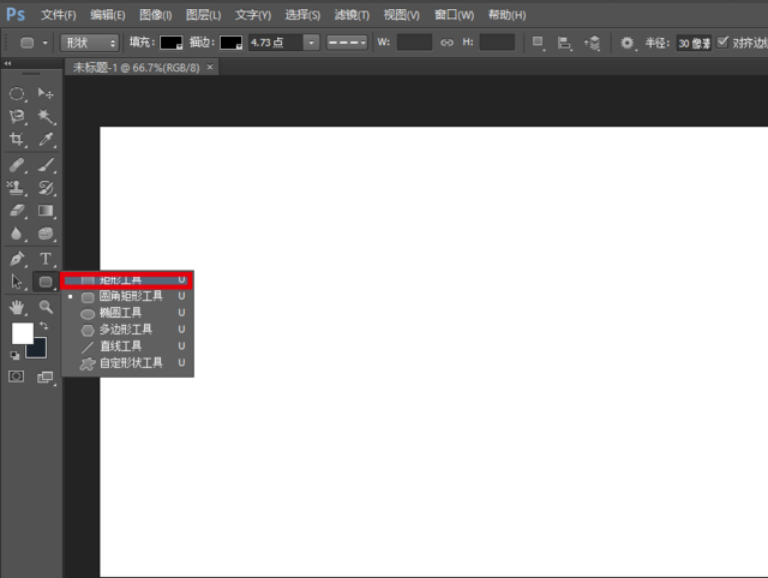The image size is (768, 578).
Task: Open the 描边 stroke color swatch
Action: pyautogui.click(x=231, y=43)
